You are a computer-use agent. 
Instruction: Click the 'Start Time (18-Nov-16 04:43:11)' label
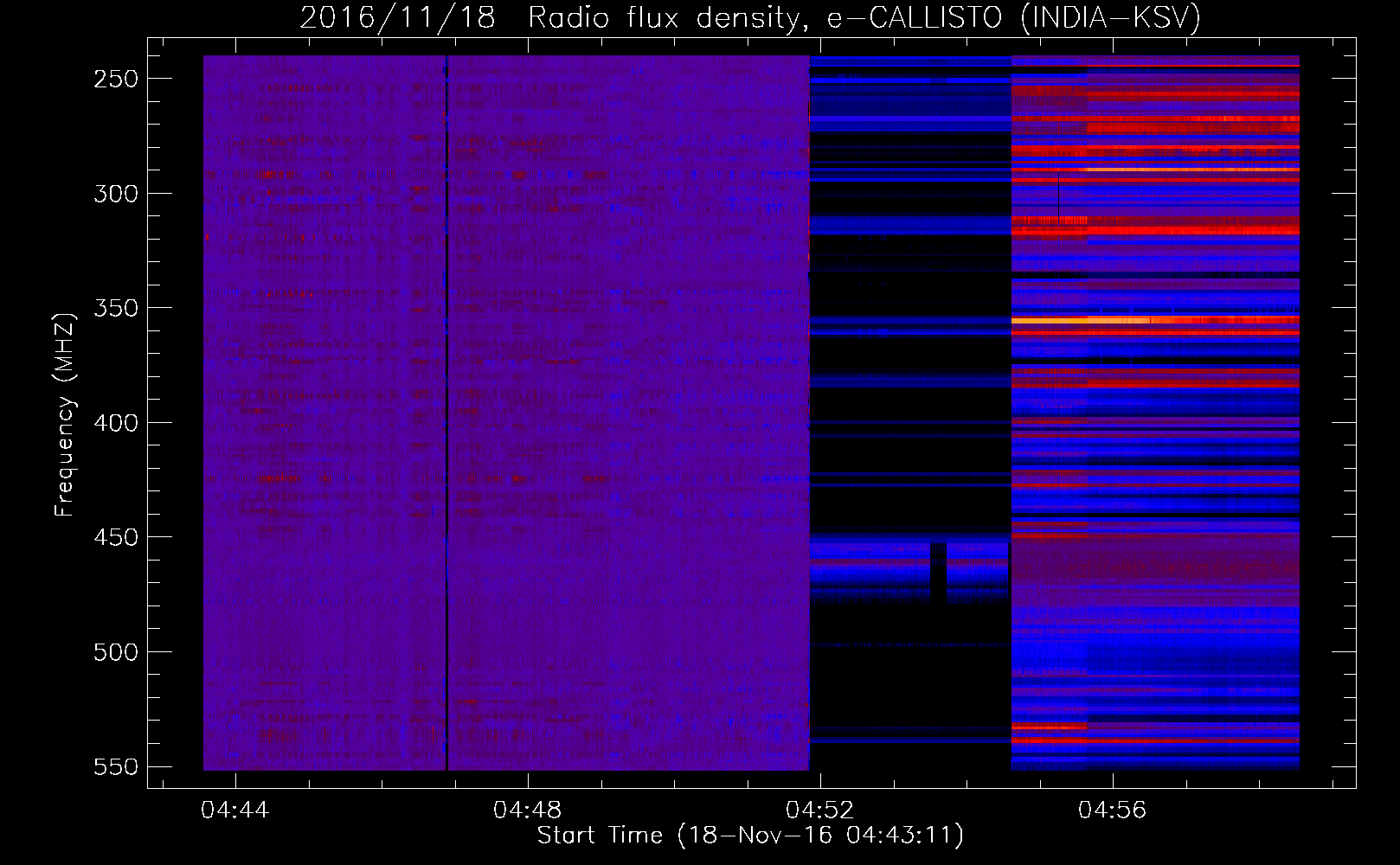[750, 836]
